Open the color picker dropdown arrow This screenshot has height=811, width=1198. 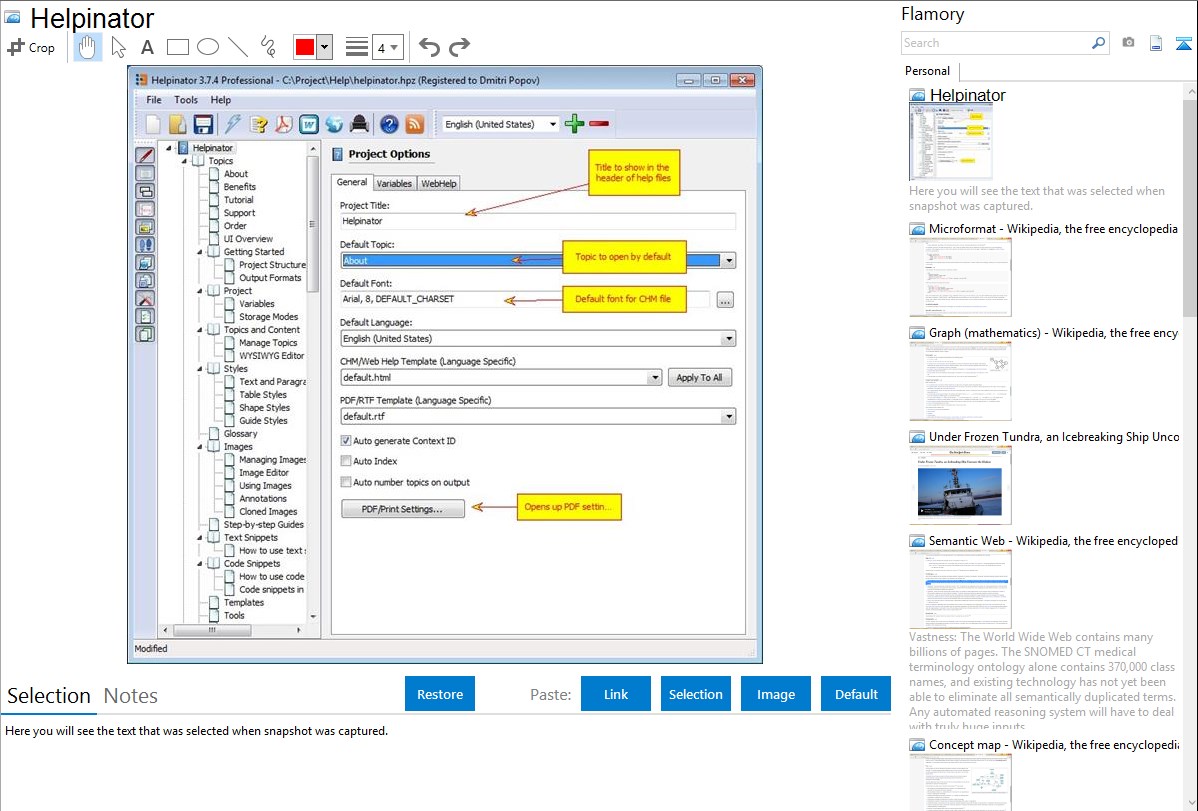[x=325, y=47]
